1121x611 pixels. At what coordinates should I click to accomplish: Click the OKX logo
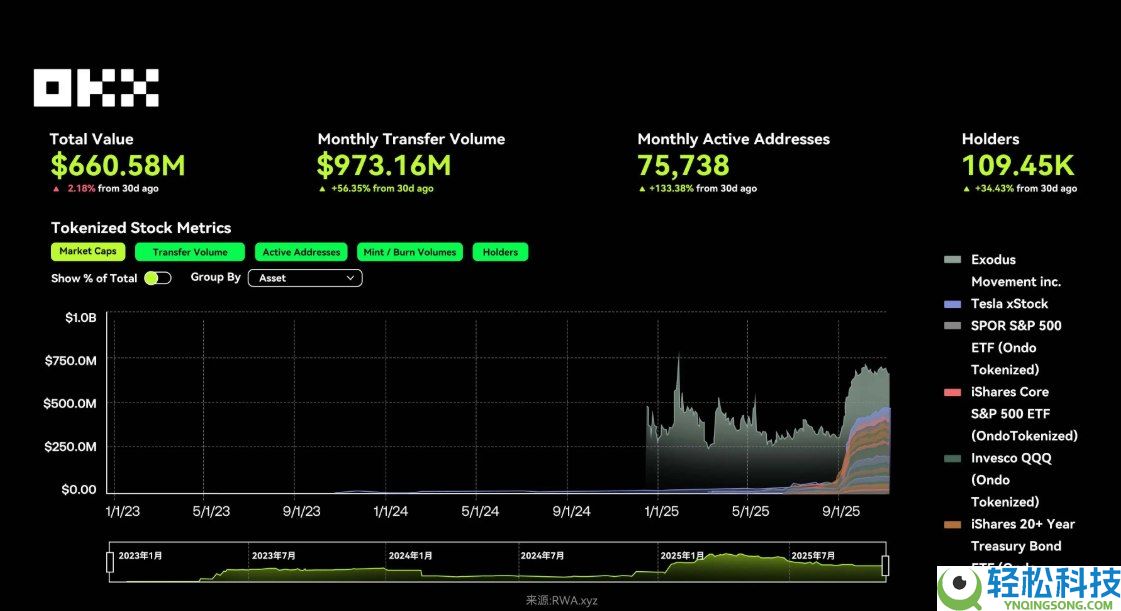tap(96, 88)
